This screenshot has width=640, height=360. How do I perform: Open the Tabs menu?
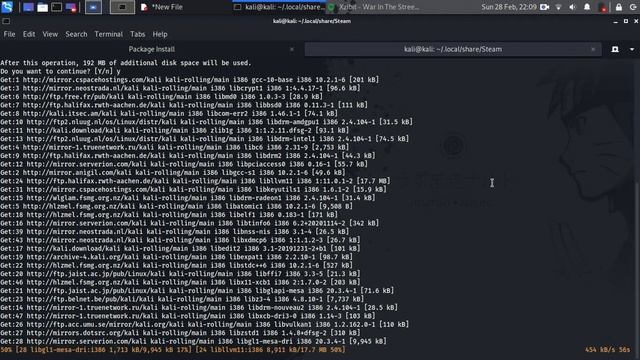tap(138, 34)
